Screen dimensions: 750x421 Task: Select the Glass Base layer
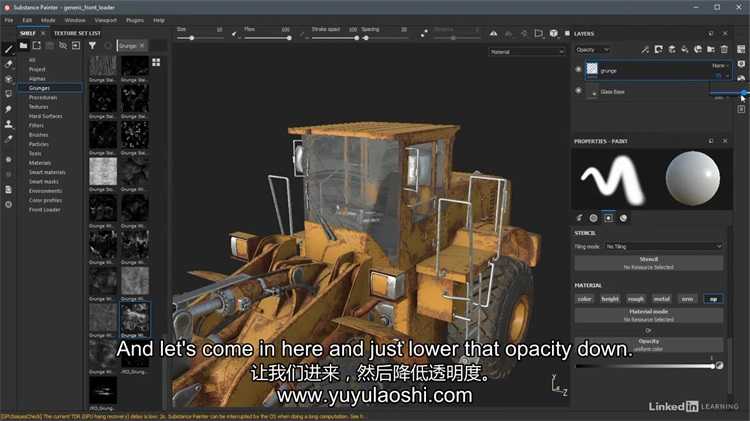648,91
